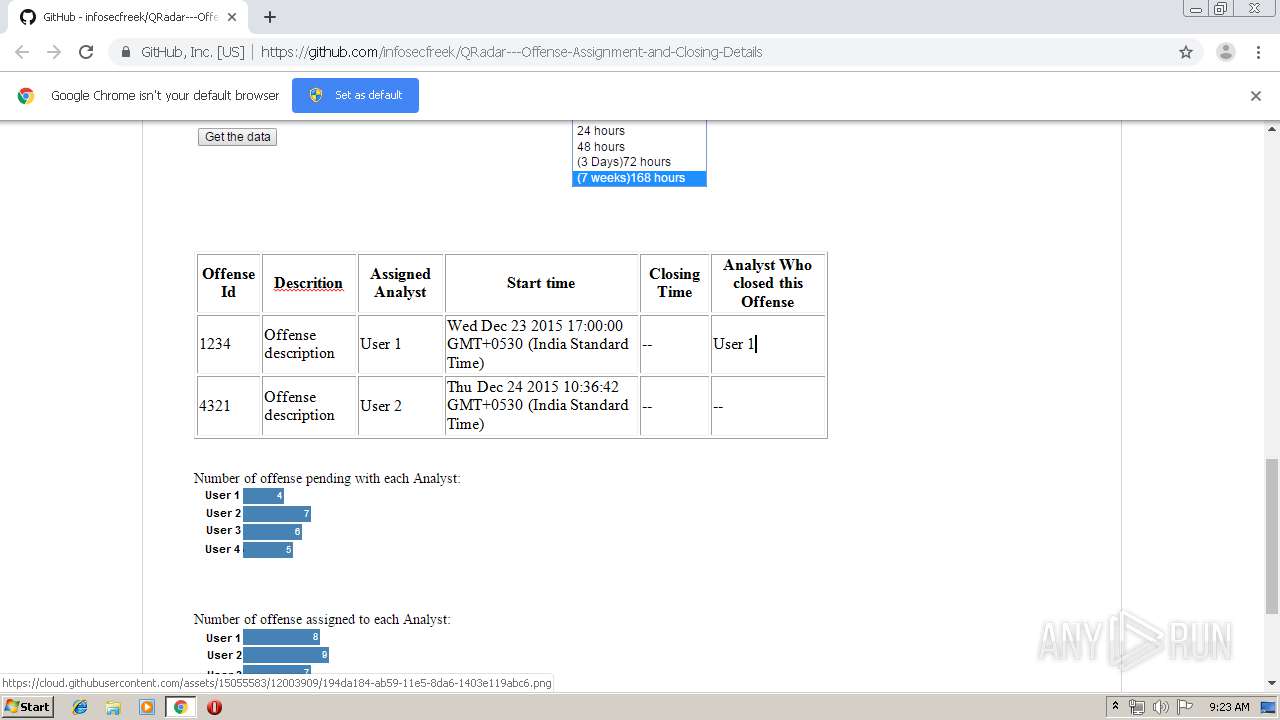Click Closing Time column header
The image size is (1280, 720).
click(674, 283)
